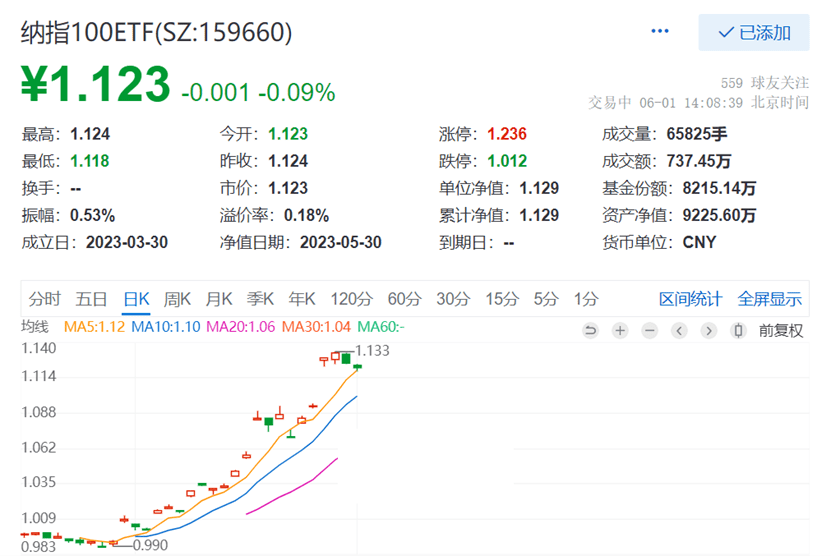Open 区间统计 range statistics
Image resolution: width=831 pixels, height=556 pixels.
coord(690,298)
